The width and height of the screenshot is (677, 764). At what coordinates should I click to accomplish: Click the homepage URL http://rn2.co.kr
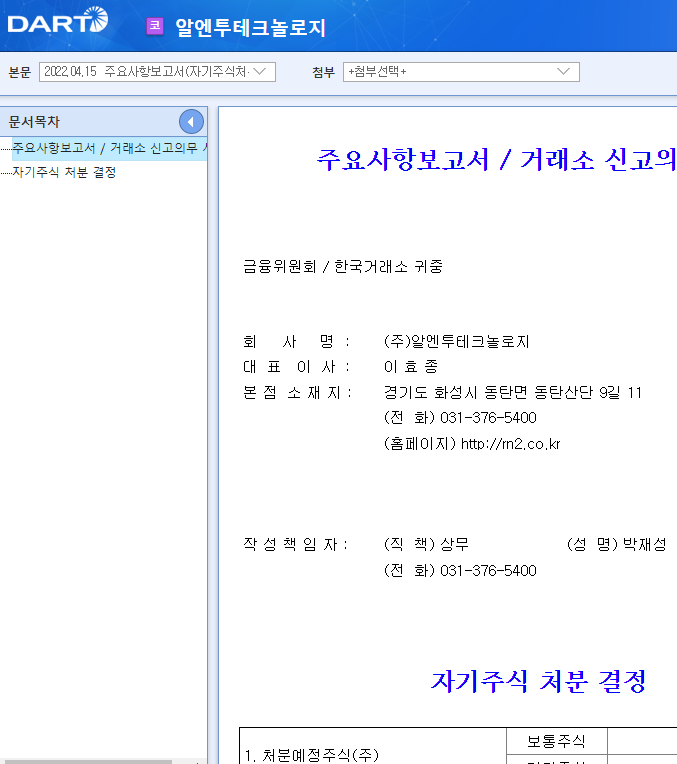click(510, 444)
